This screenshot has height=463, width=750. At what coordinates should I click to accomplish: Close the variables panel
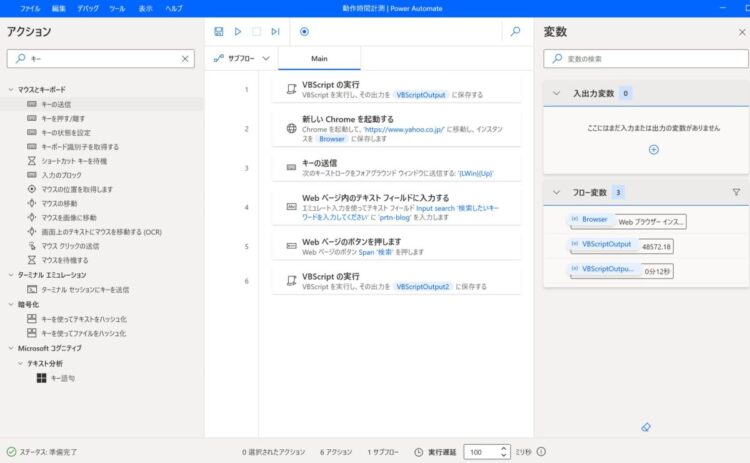(x=742, y=32)
